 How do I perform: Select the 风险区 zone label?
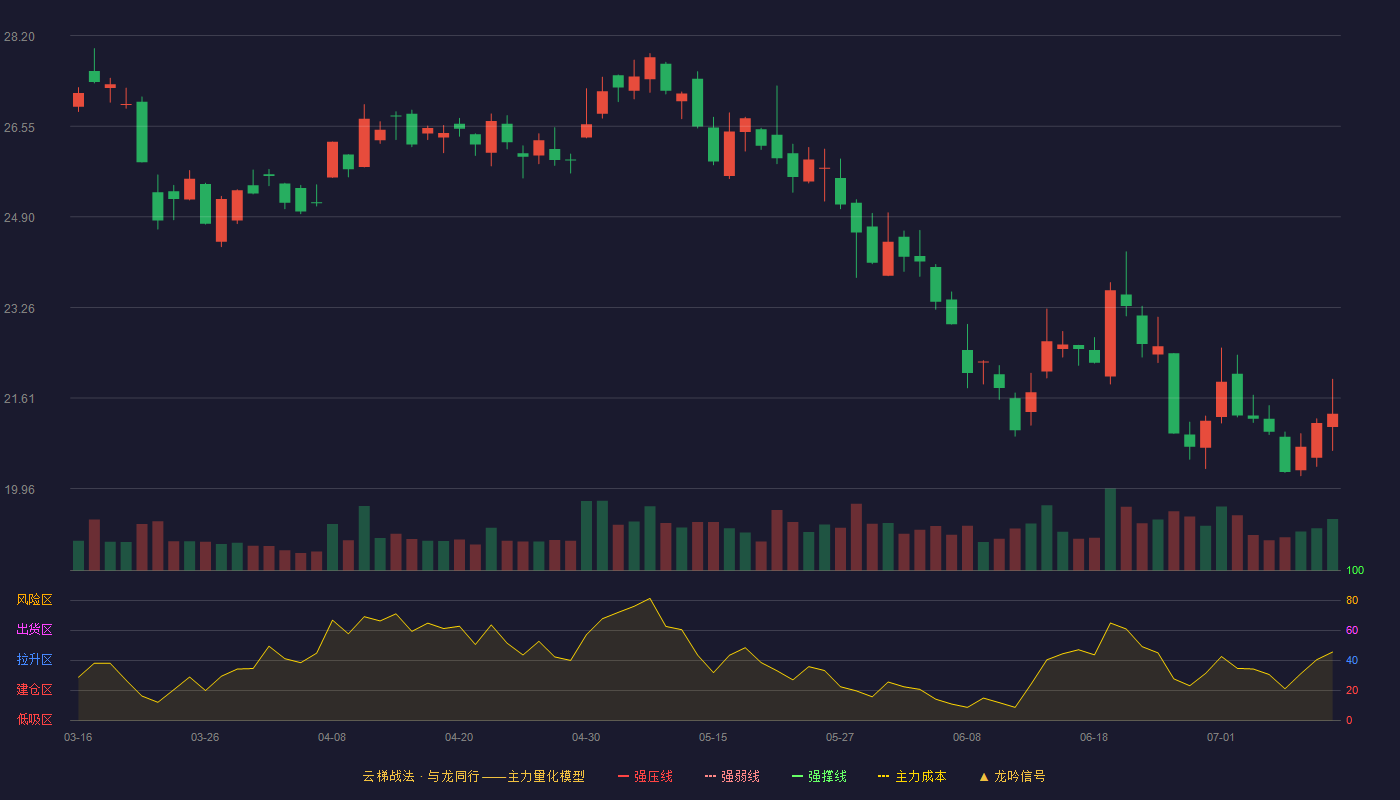[x=34, y=600]
